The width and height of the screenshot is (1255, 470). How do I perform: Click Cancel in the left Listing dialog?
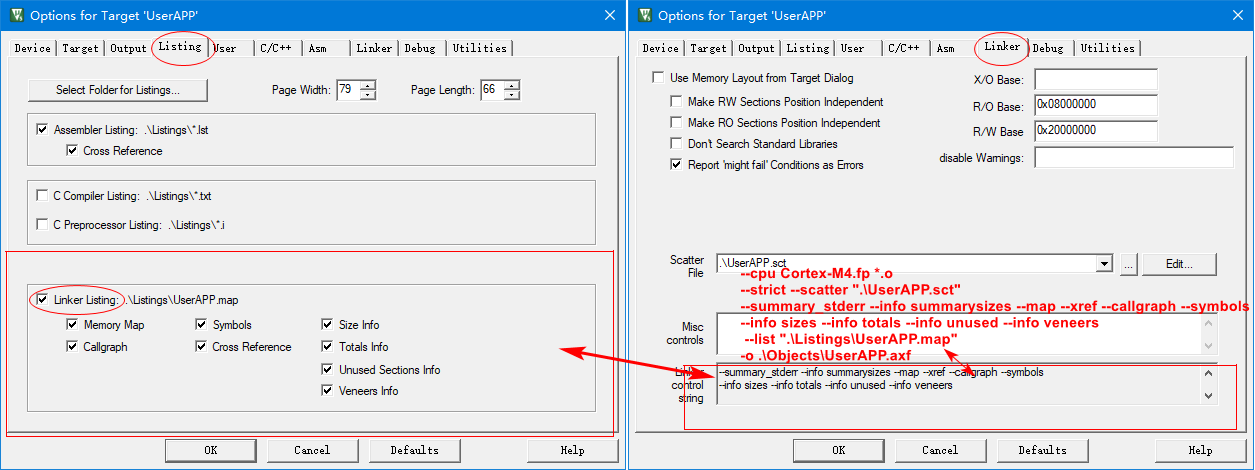point(312,450)
